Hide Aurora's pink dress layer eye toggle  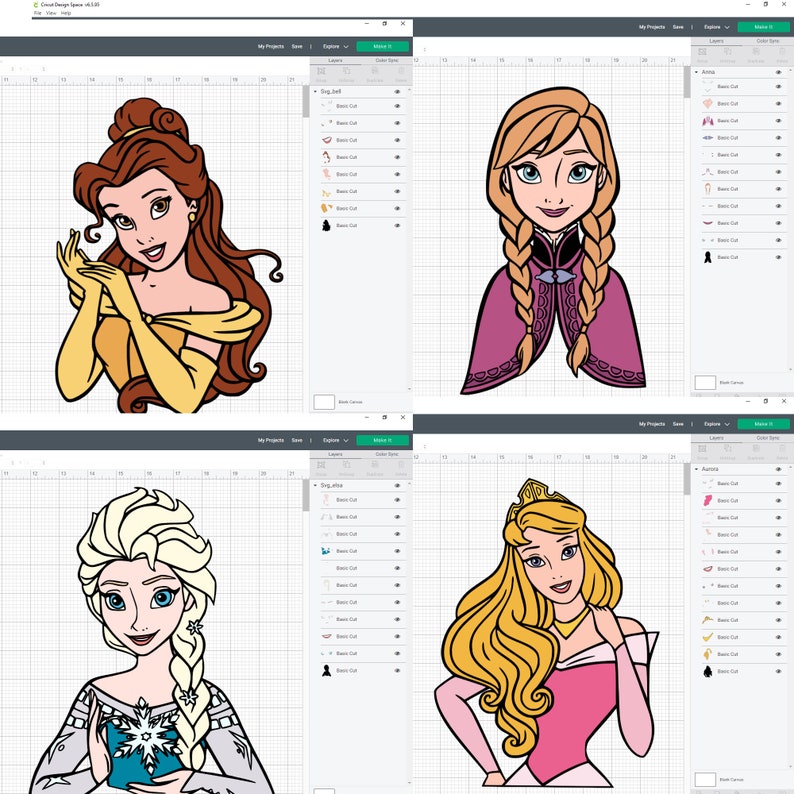(x=779, y=501)
